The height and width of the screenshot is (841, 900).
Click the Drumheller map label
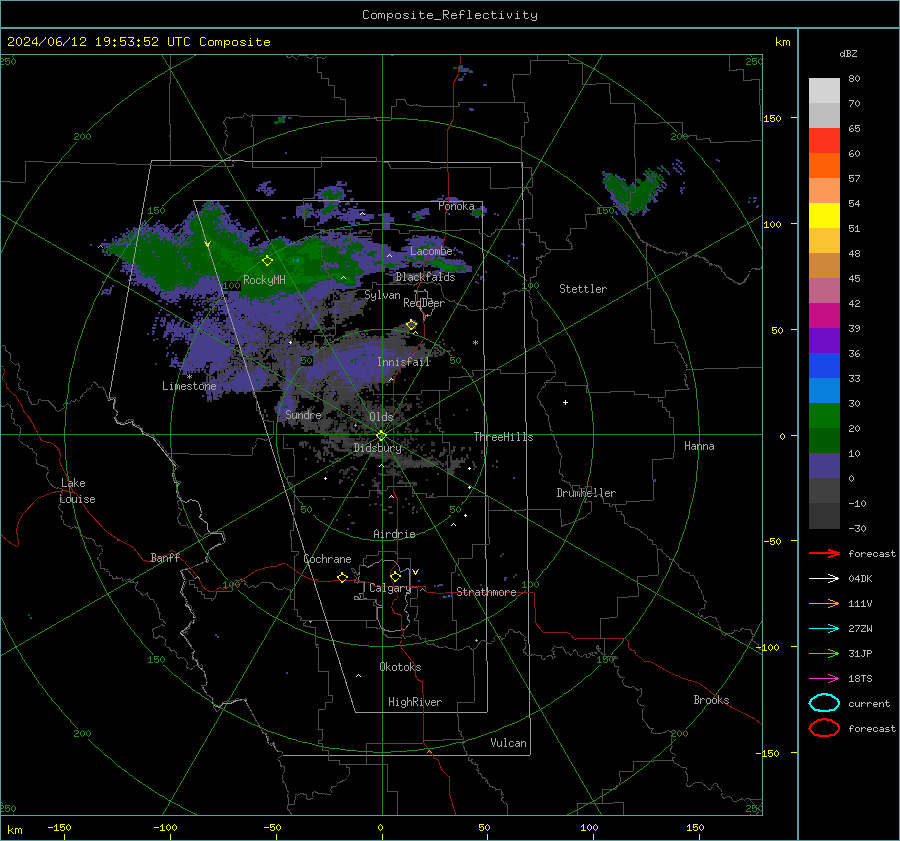click(x=586, y=493)
